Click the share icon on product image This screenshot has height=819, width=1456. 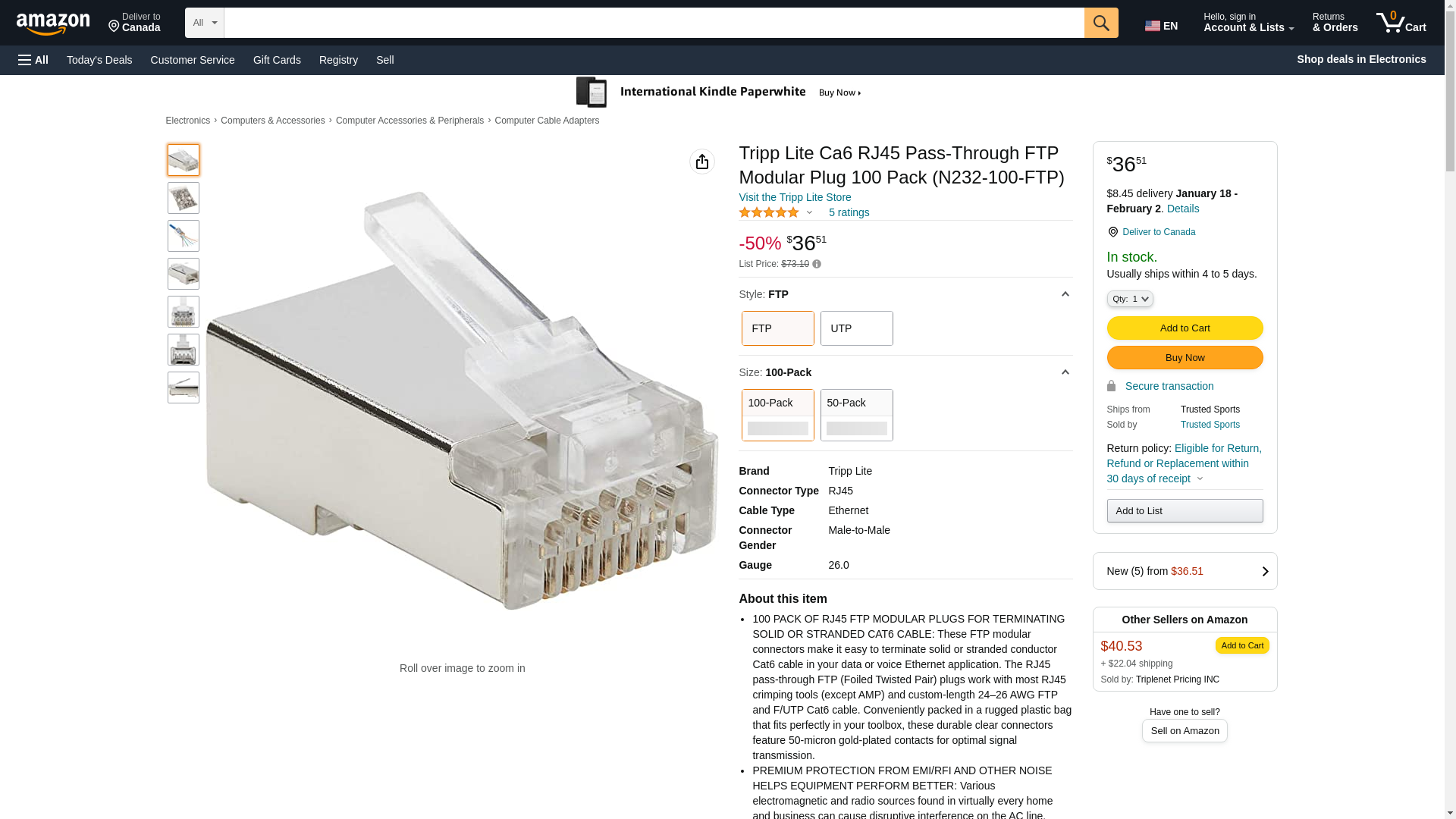click(x=701, y=162)
